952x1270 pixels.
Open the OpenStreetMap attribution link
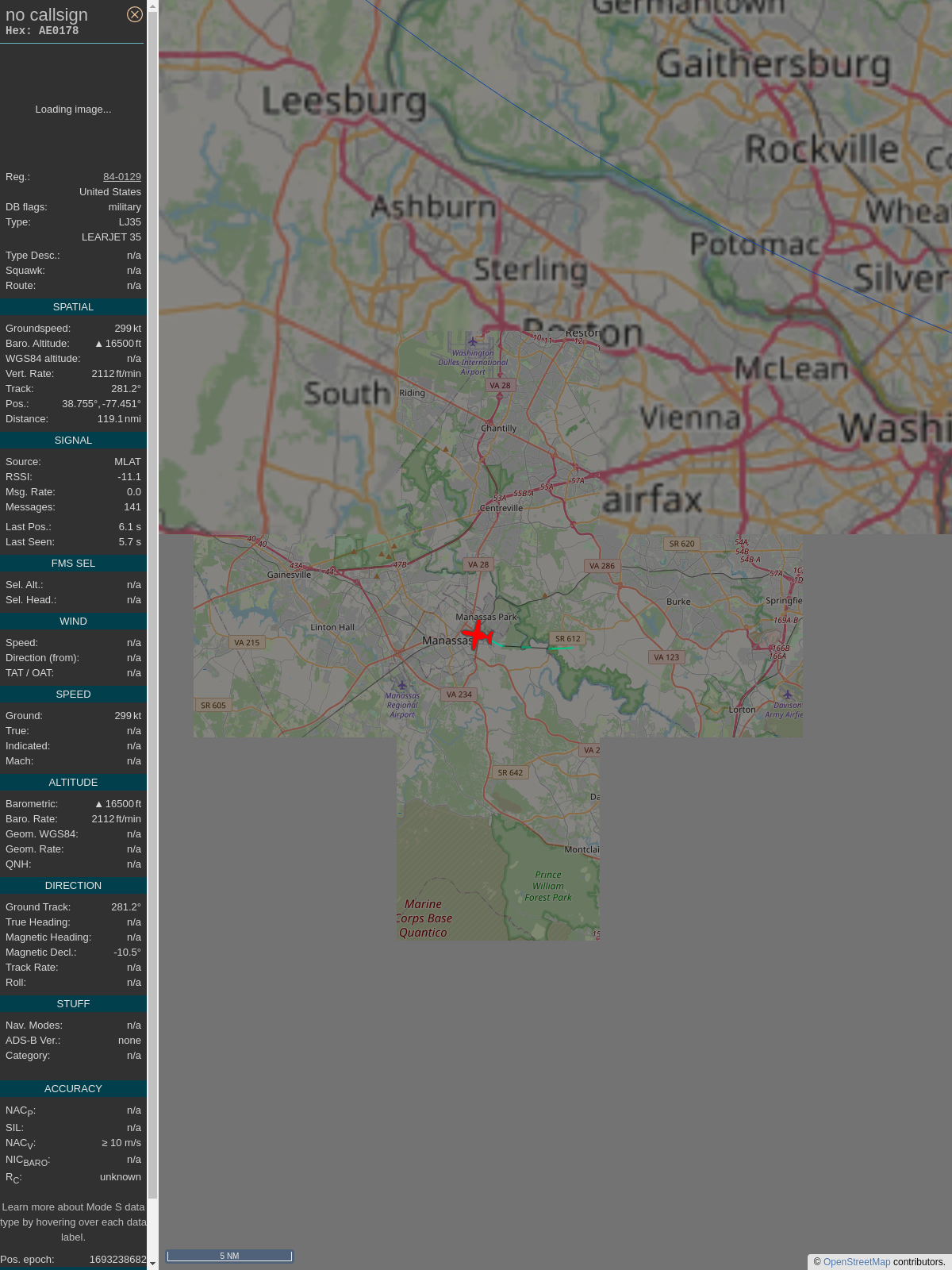pos(856,1262)
